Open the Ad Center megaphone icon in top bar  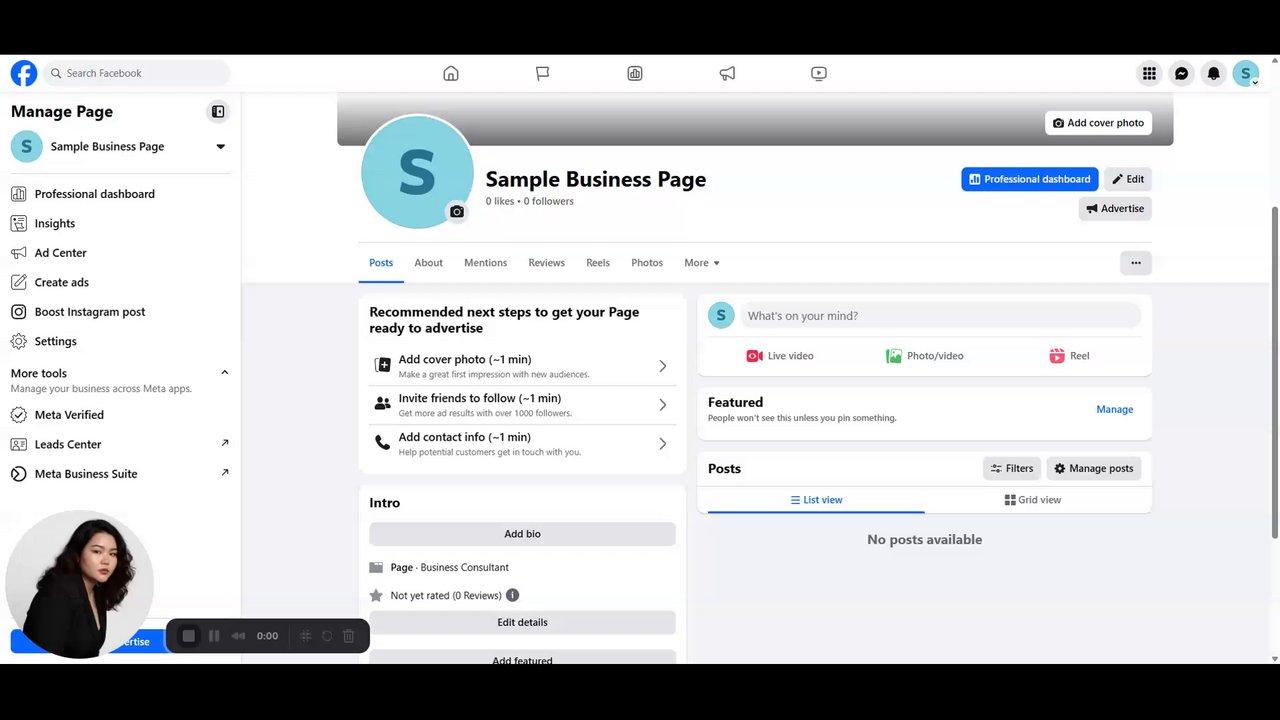click(727, 73)
